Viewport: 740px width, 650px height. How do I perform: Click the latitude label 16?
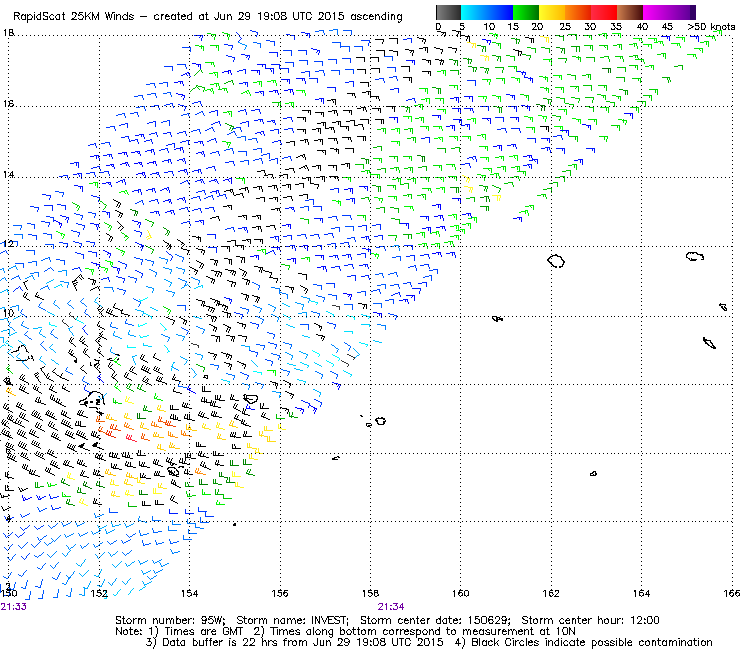(x=8, y=104)
